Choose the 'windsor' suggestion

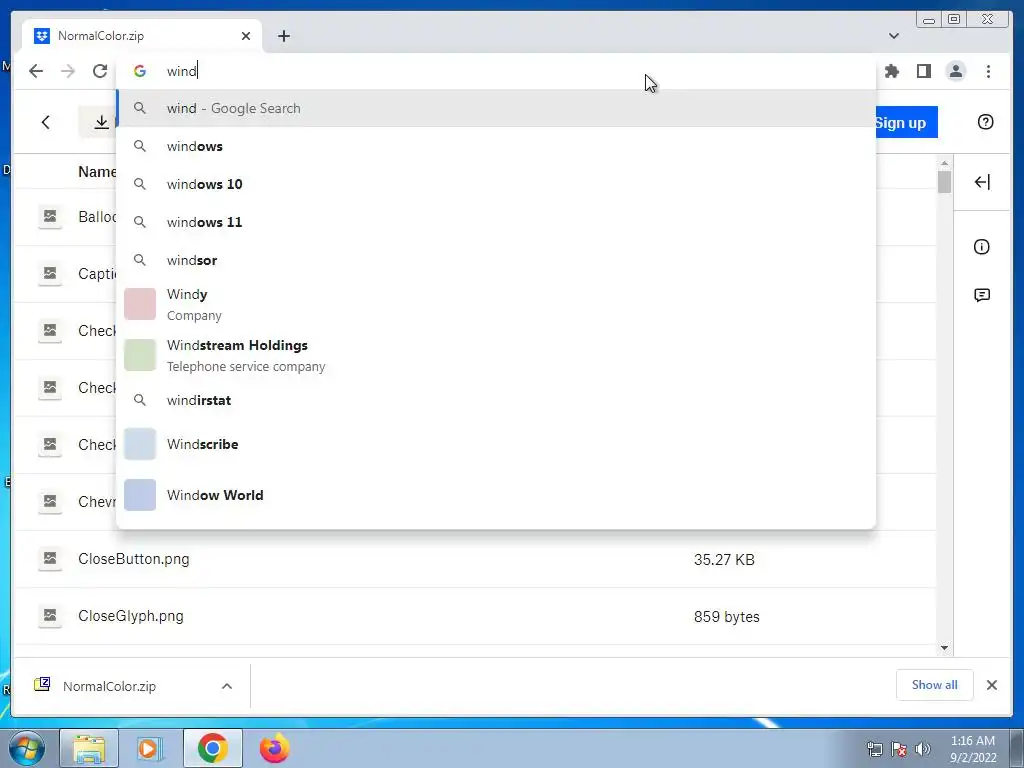(x=496, y=260)
